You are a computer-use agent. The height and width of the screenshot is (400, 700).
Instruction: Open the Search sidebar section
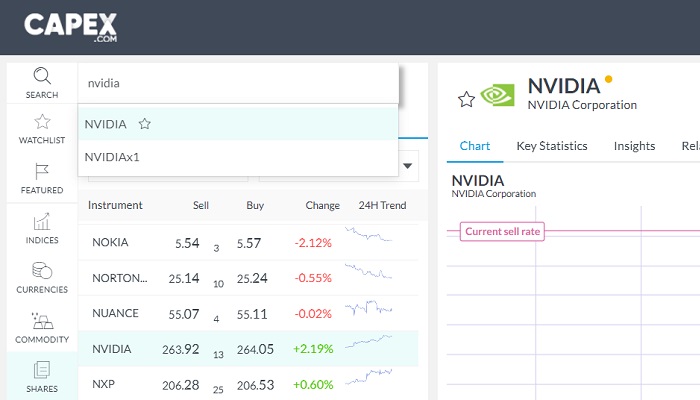point(42,83)
